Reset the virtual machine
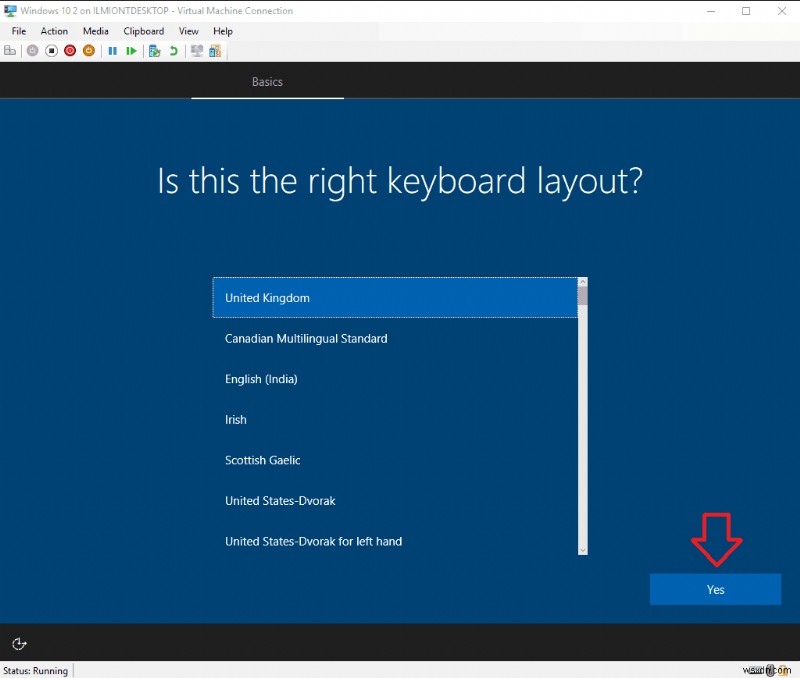 pos(132,51)
